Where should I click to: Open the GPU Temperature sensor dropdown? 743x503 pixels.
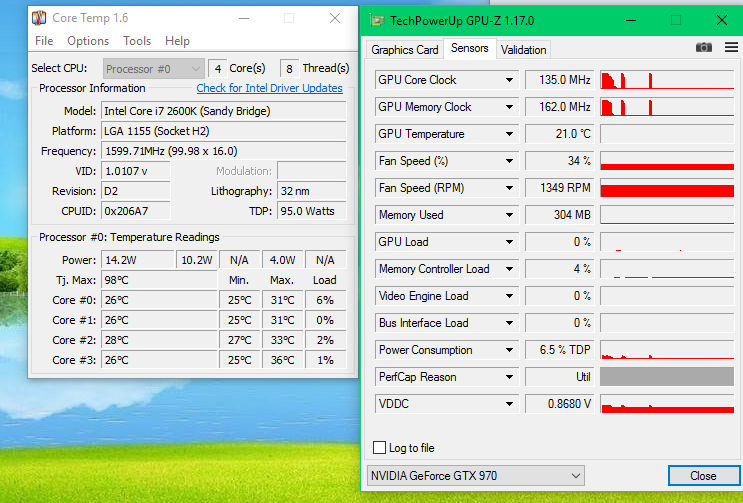pos(509,134)
